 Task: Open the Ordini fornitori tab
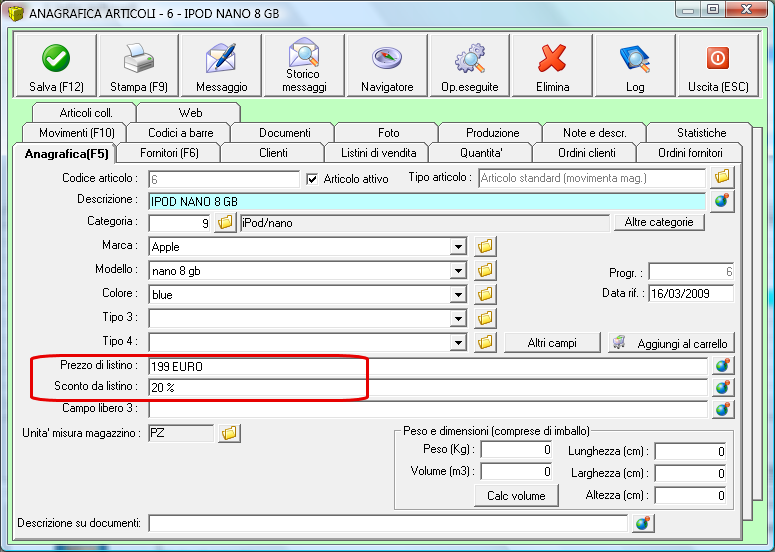(x=690, y=153)
